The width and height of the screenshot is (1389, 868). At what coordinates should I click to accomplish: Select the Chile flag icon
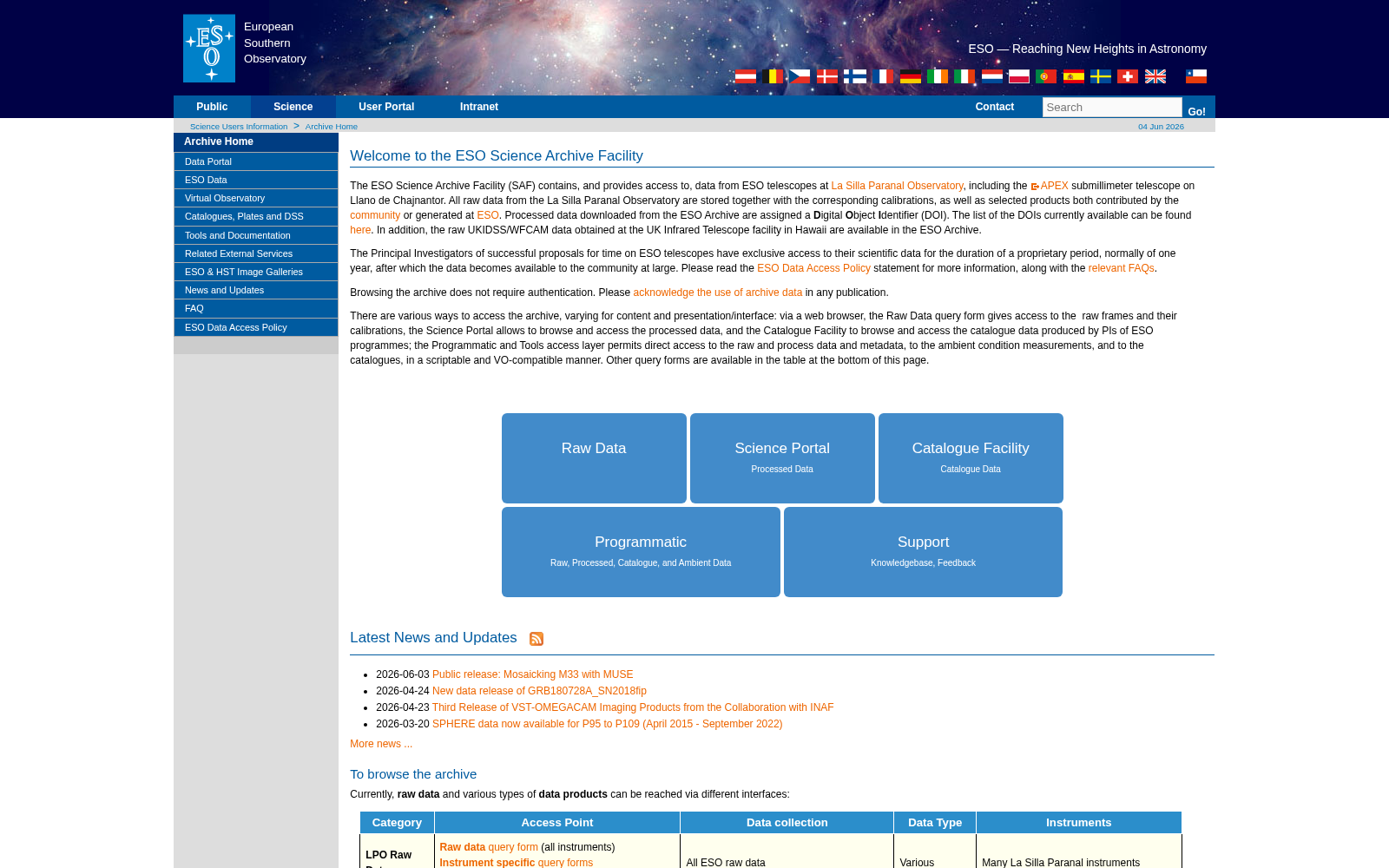pyautogui.click(x=1196, y=76)
